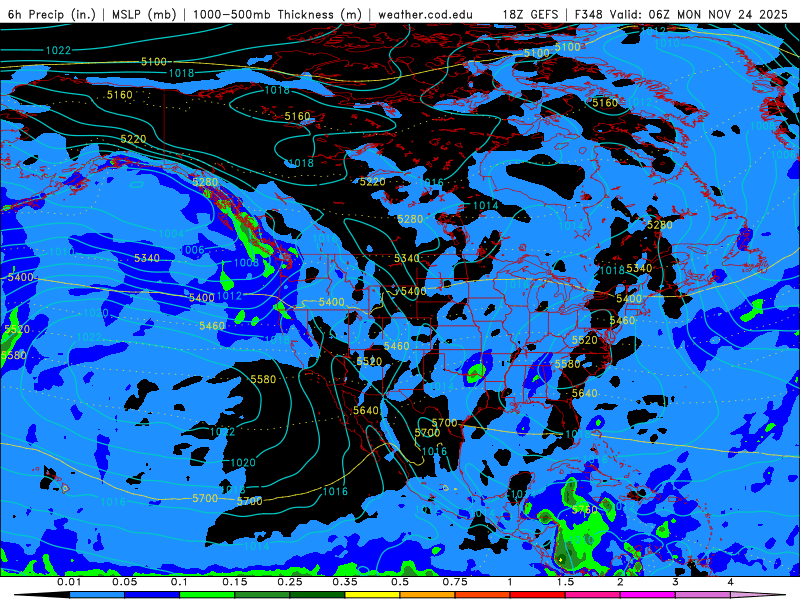Image resolution: width=800 pixels, height=600 pixels.
Task: Select the light blue 0.01 legend swatch
Action: (97, 595)
